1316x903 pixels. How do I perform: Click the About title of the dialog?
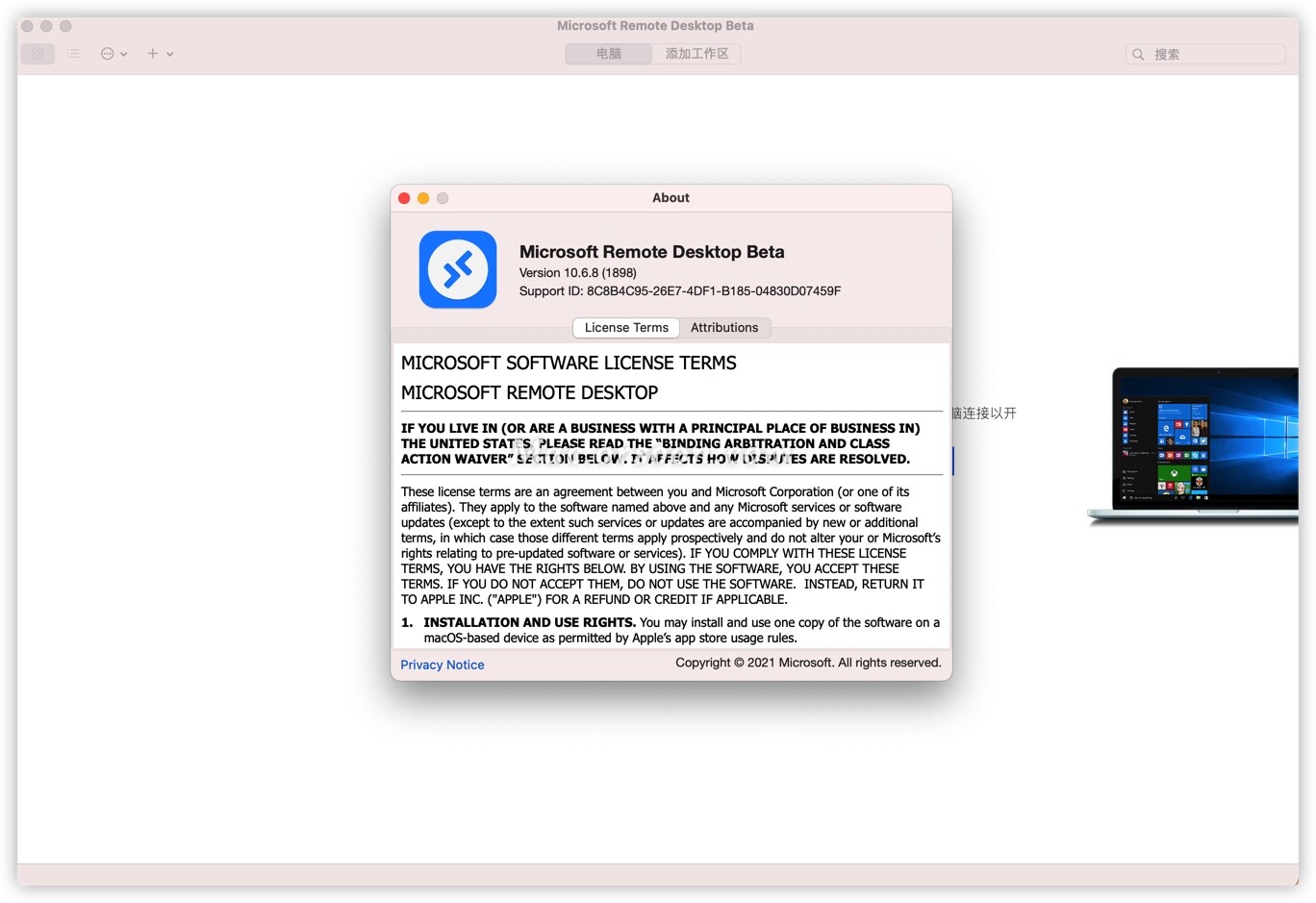click(x=671, y=198)
